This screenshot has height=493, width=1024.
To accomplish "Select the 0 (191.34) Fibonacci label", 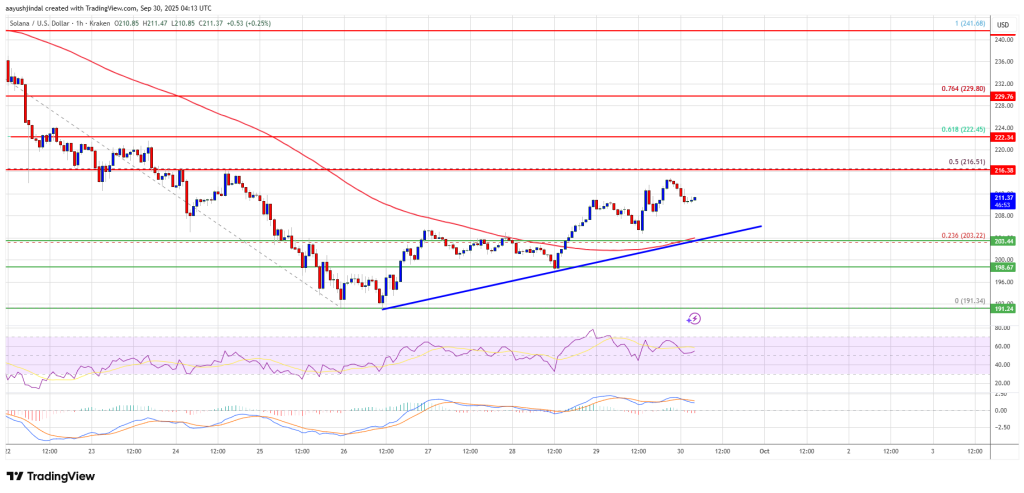I will tap(968, 301).
